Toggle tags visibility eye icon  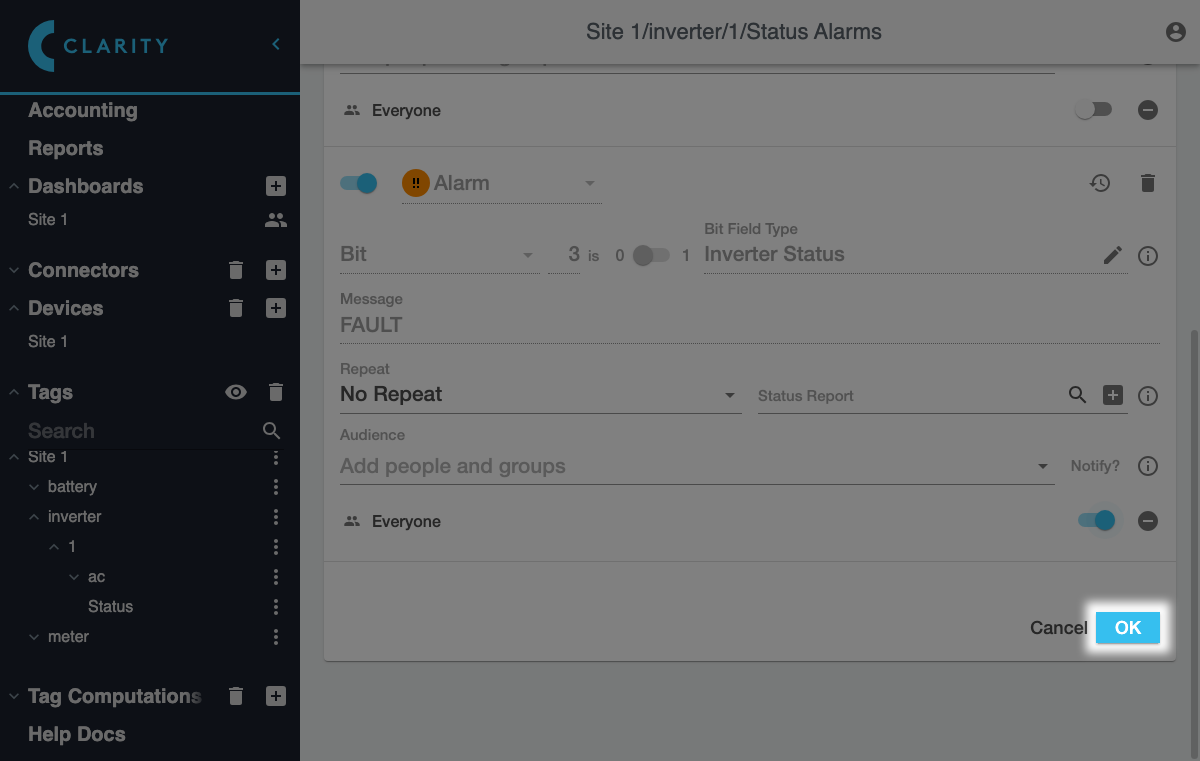tap(236, 393)
